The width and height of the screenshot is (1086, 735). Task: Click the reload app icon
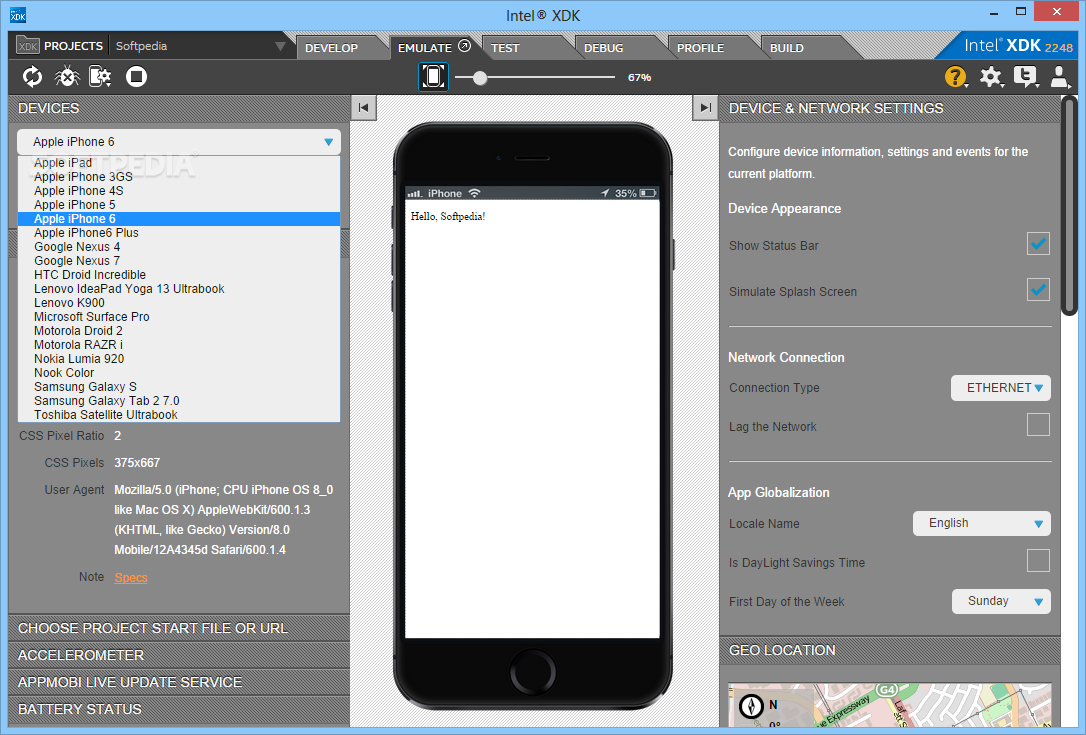pyautogui.click(x=32, y=77)
